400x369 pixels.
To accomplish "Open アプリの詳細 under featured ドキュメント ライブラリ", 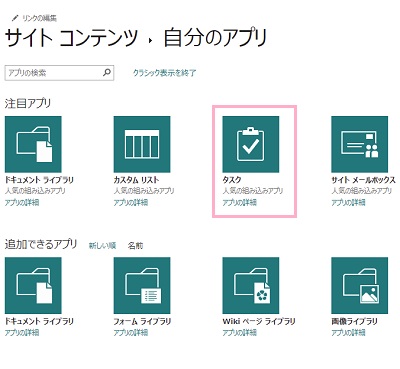I will pyautogui.click(x=22, y=202).
